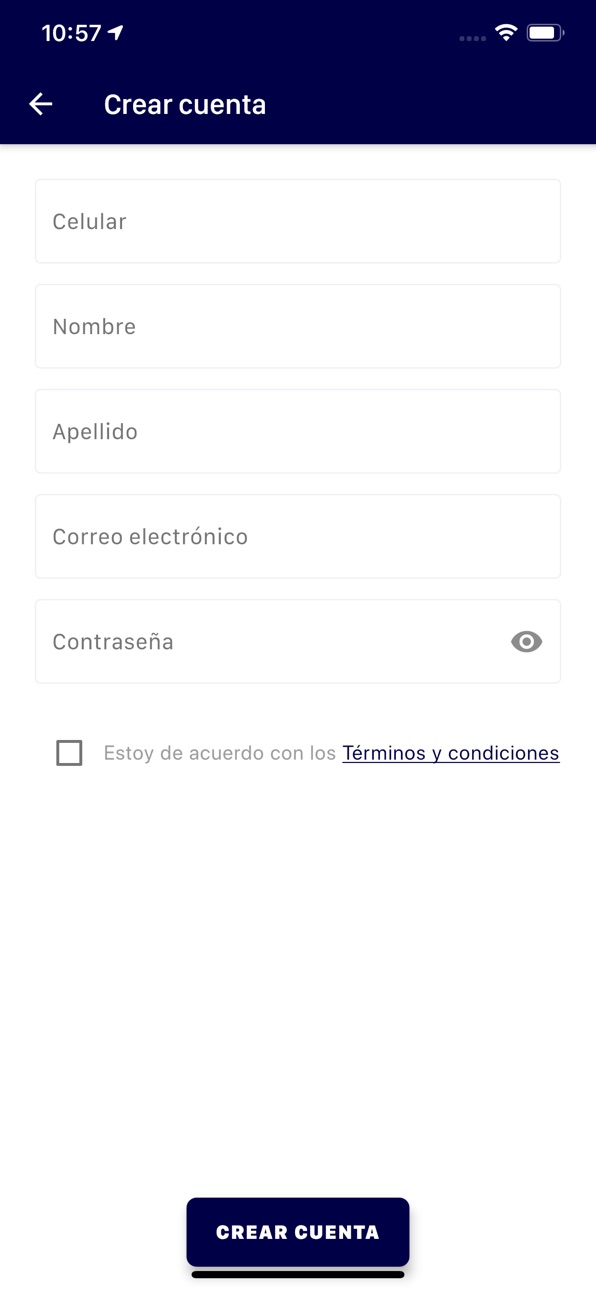Tap the battery indicator icon
The height and width of the screenshot is (1290, 596).
pyautogui.click(x=546, y=33)
